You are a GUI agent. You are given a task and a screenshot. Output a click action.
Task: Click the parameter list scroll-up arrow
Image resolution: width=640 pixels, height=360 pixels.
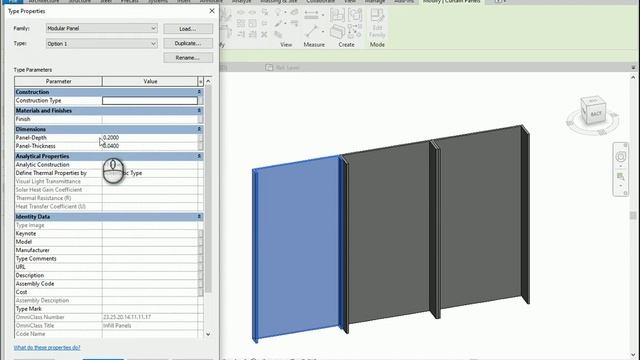[x=208, y=81]
